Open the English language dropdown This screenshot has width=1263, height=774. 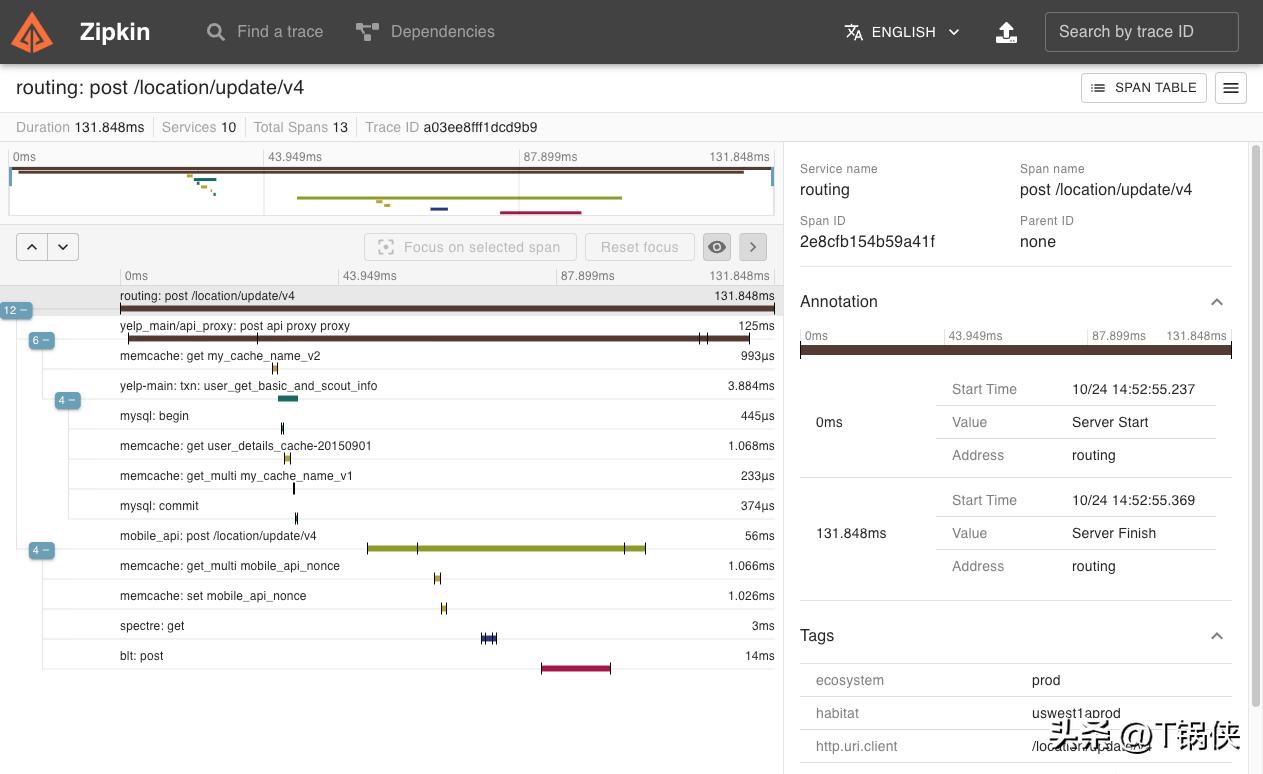[x=902, y=32]
